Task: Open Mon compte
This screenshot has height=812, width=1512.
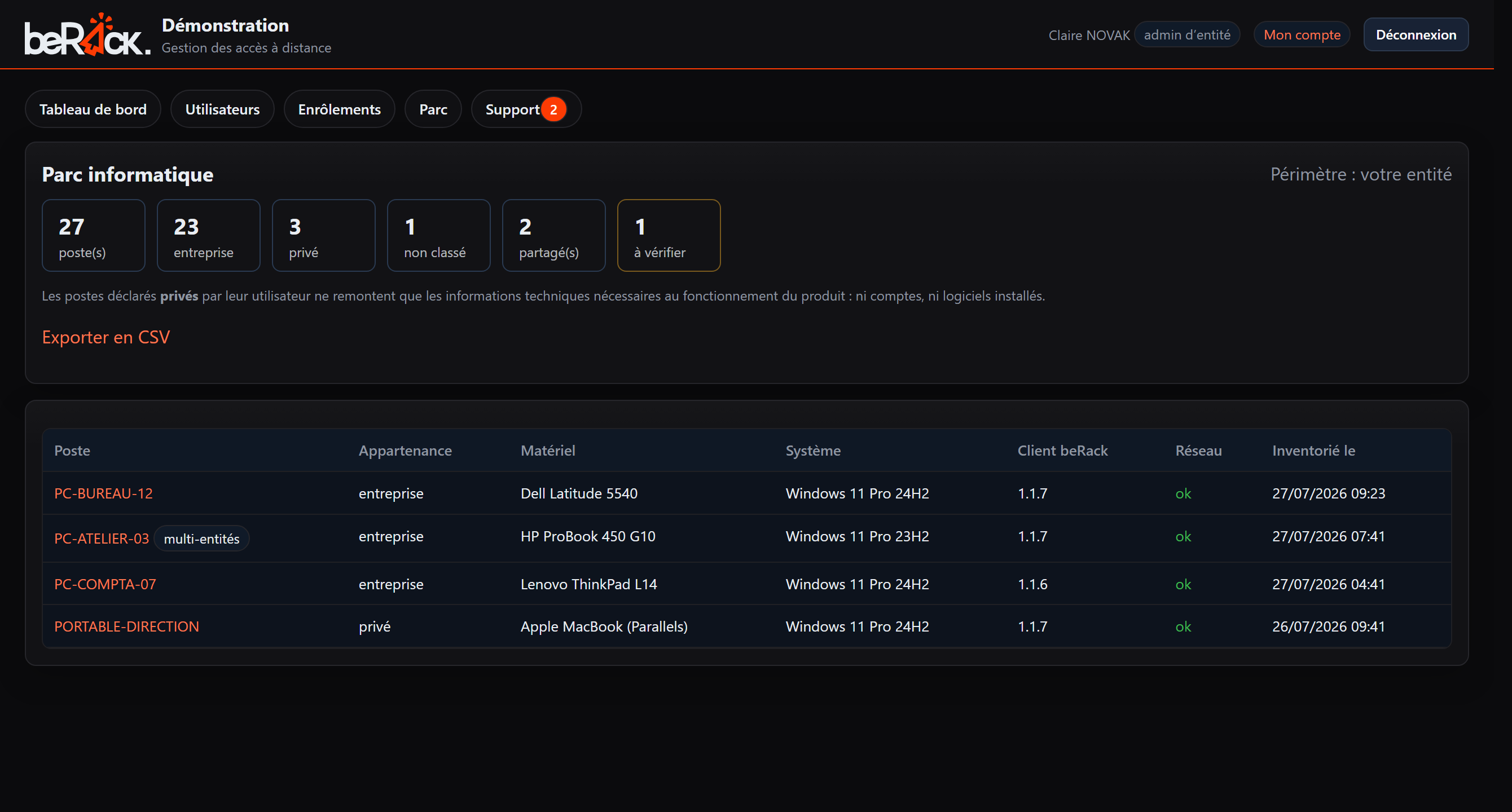Action: pyautogui.click(x=1302, y=34)
